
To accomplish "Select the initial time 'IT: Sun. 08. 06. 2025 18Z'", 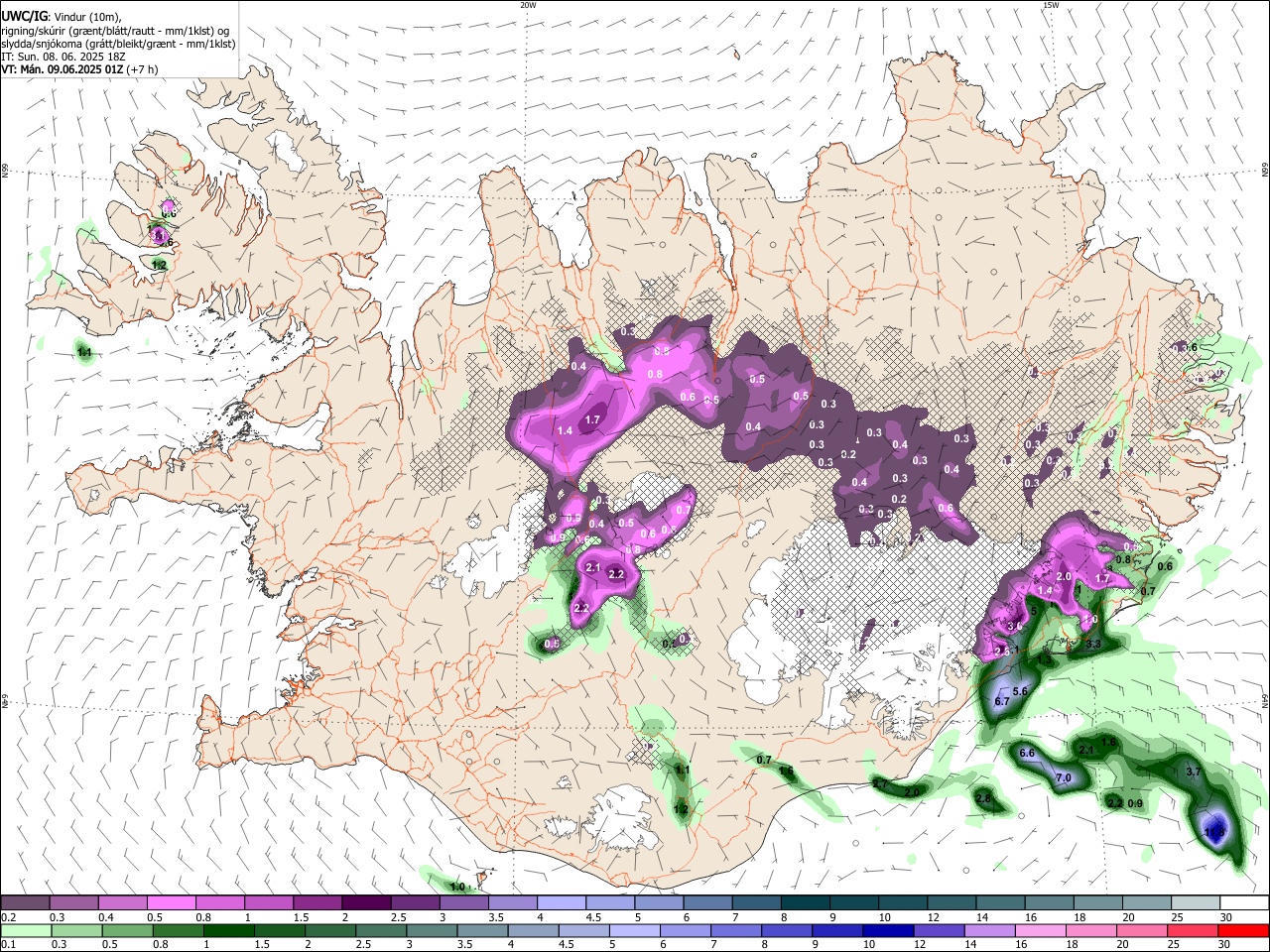I will (x=63, y=57).
